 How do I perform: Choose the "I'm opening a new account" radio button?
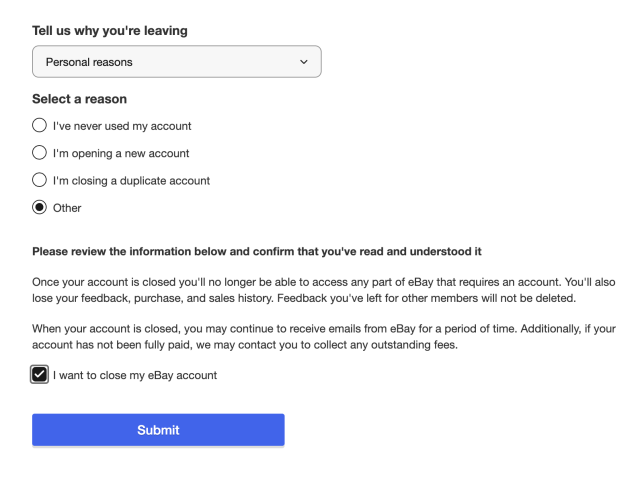tap(39, 153)
